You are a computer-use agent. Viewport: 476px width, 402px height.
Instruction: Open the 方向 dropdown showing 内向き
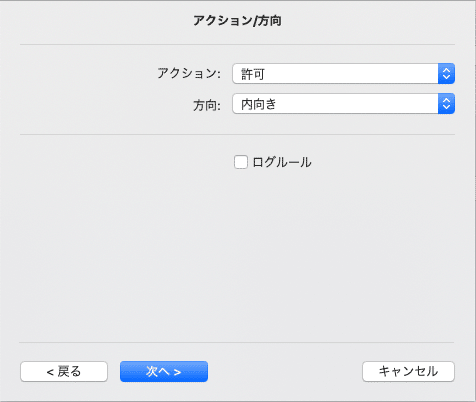pyautogui.click(x=343, y=104)
